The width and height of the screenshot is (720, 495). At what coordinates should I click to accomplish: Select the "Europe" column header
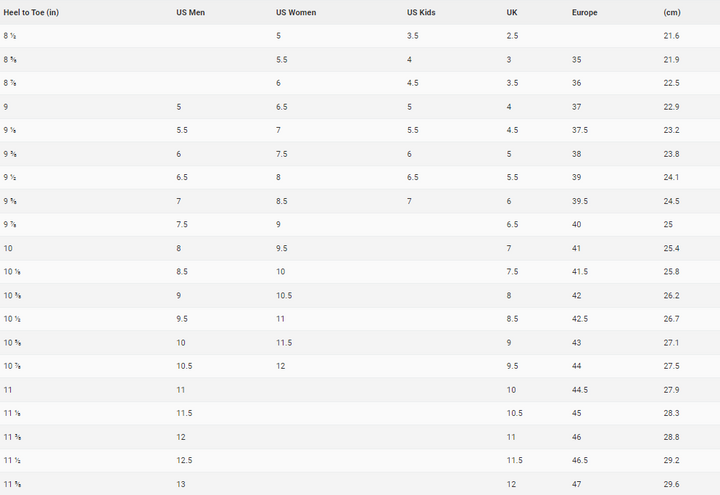(x=586, y=12)
